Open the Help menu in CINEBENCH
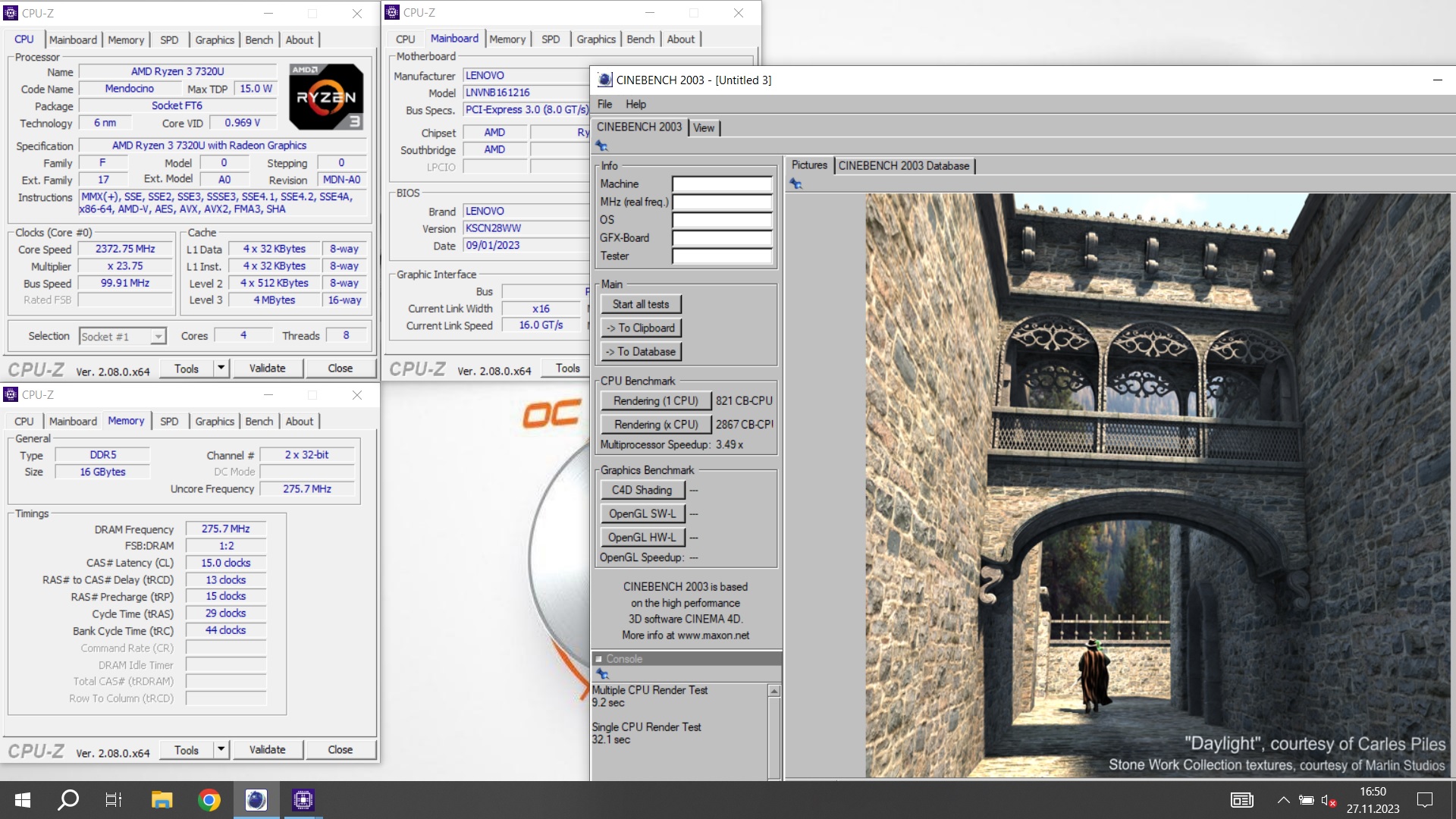Image resolution: width=1456 pixels, height=819 pixels. (x=635, y=104)
